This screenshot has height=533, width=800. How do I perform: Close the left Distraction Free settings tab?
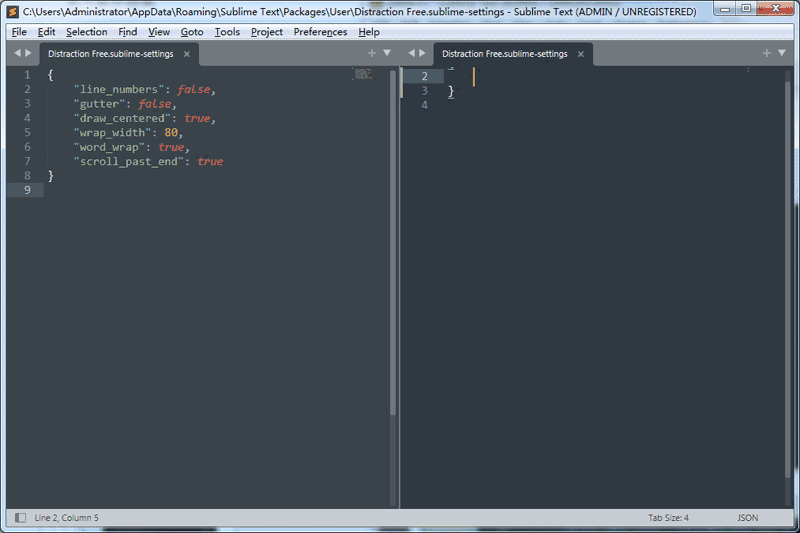tap(187, 54)
